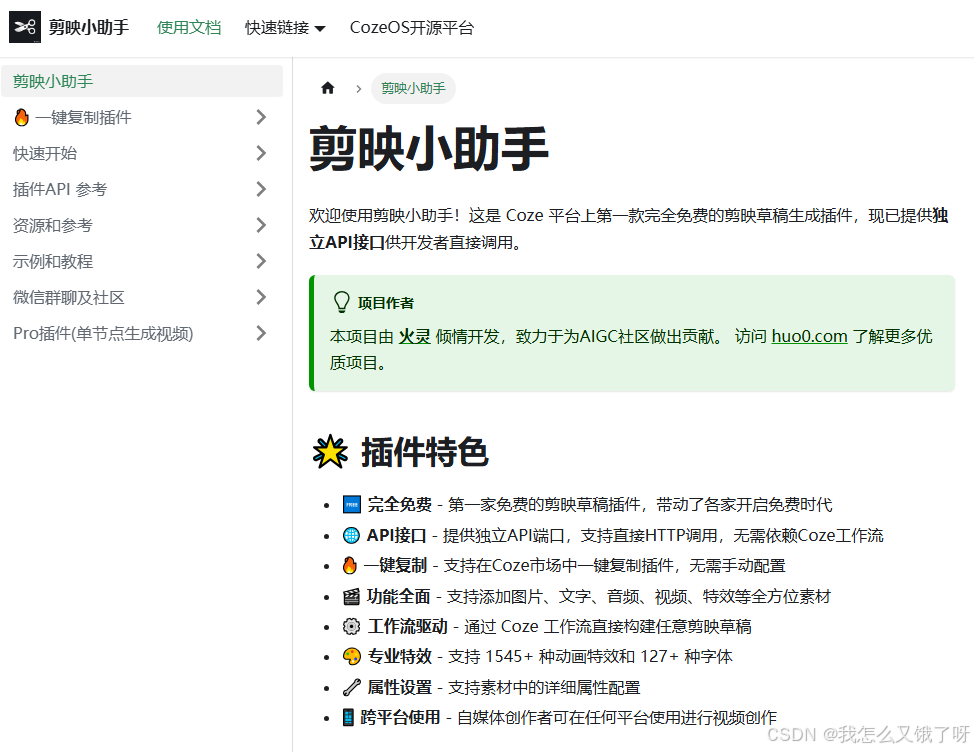Click the bold 功能全面 feature text
Viewport: 974px width, 752px height.
399,596
